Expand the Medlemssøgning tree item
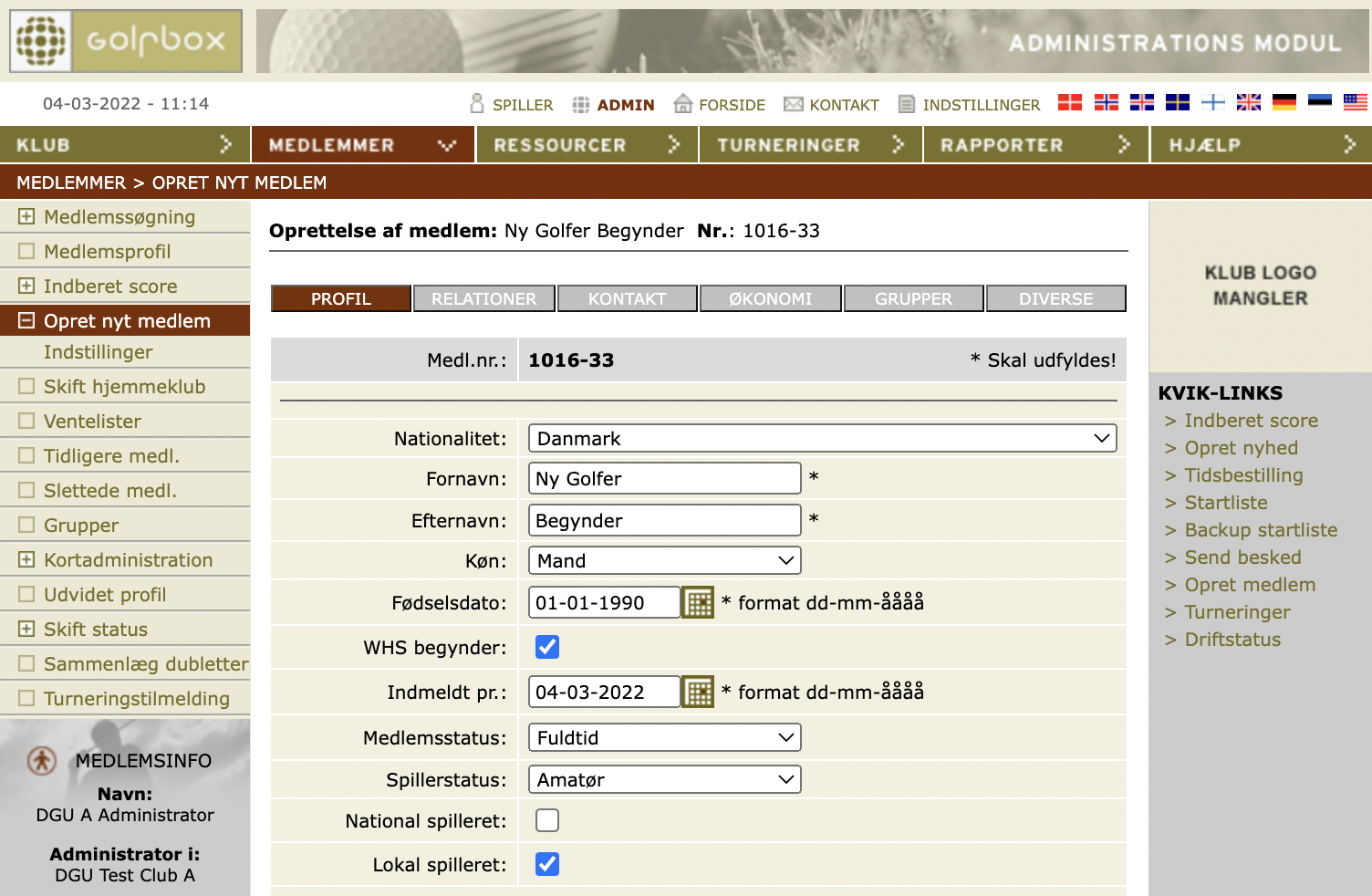The height and width of the screenshot is (896, 1372). [26, 217]
